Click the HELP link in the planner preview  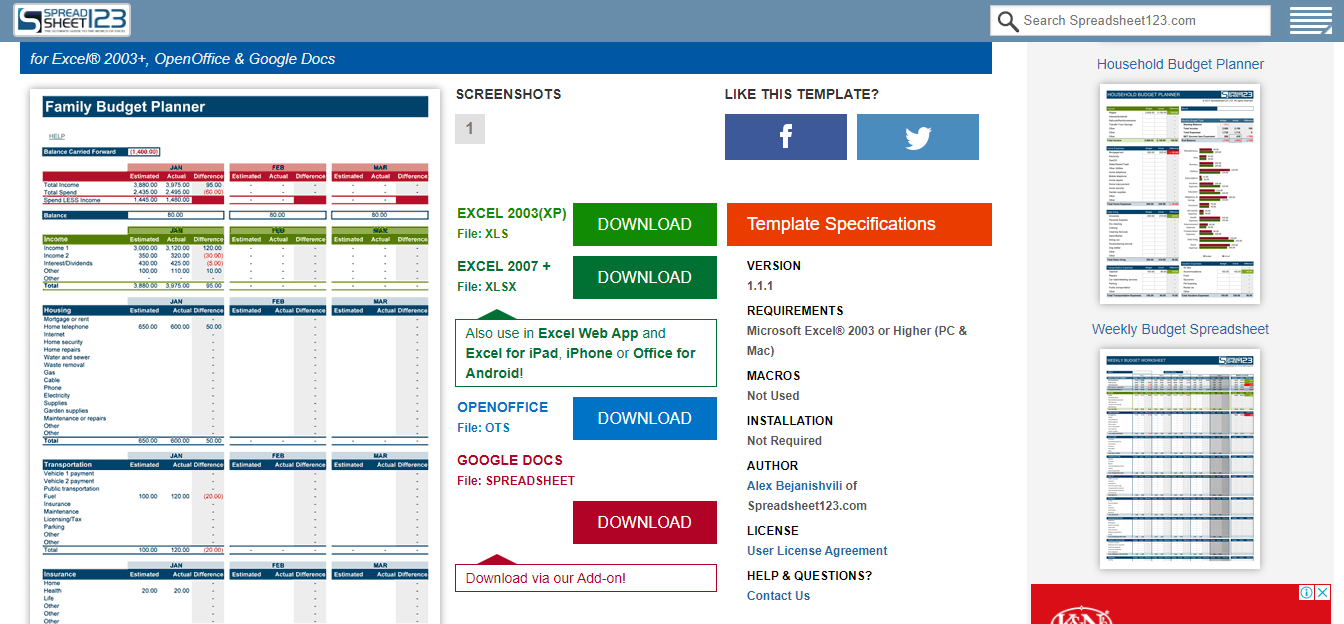tap(56, 135)
